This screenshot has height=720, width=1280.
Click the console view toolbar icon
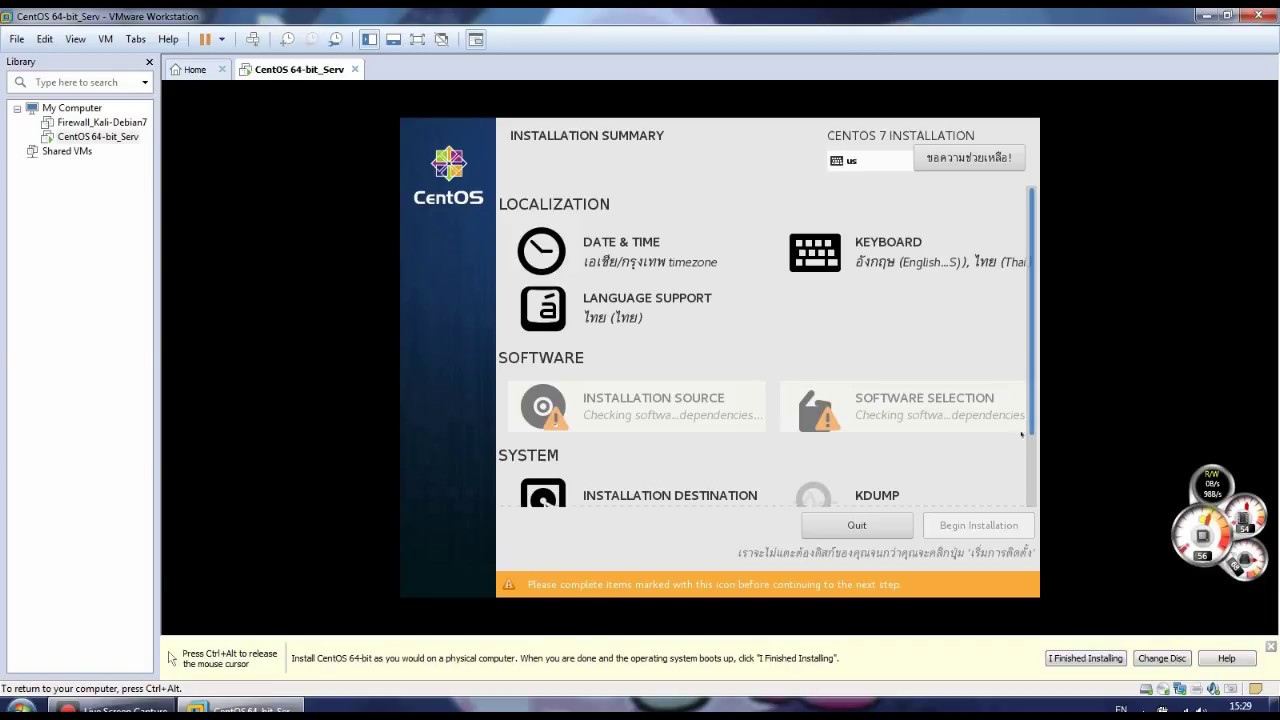tap(476, 39)
